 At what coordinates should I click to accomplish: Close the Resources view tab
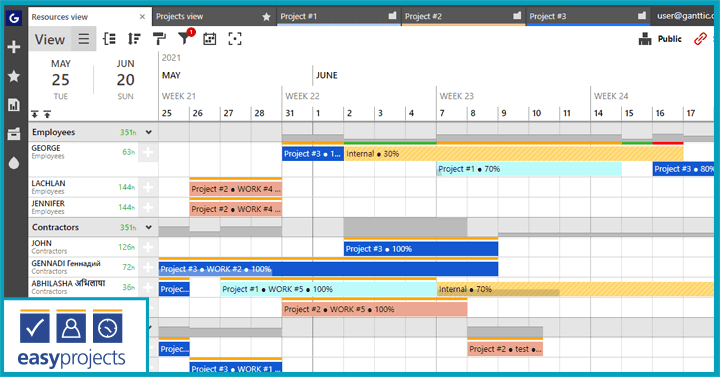(142, 17)
